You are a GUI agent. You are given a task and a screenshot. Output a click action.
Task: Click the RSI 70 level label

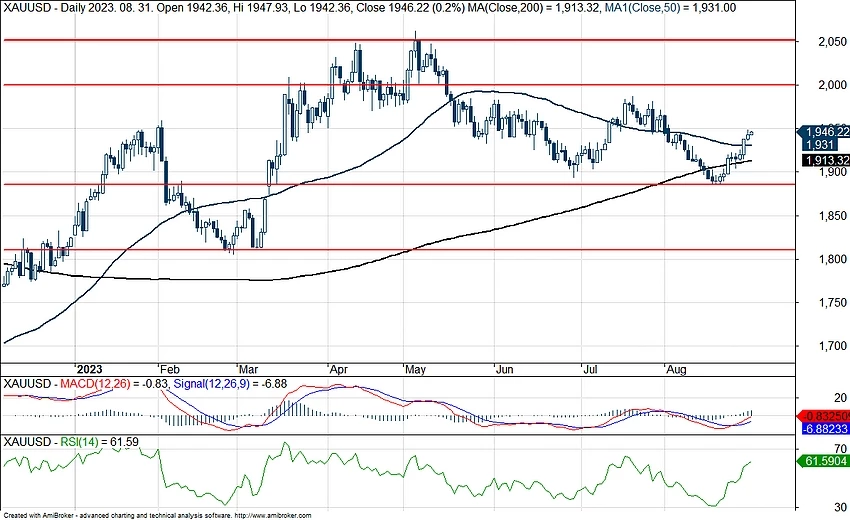click(840, 449)
